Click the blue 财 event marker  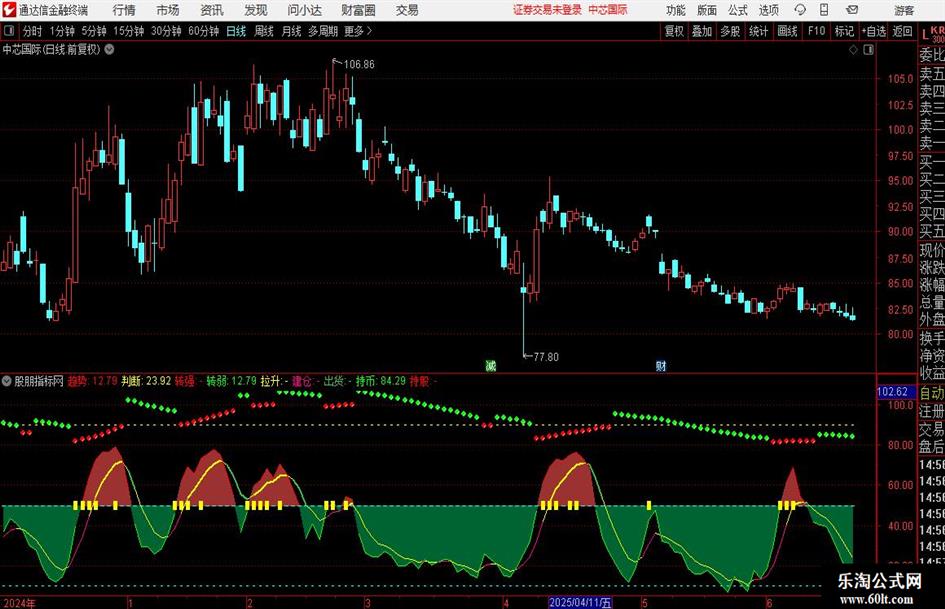click(x=661, y=365)
